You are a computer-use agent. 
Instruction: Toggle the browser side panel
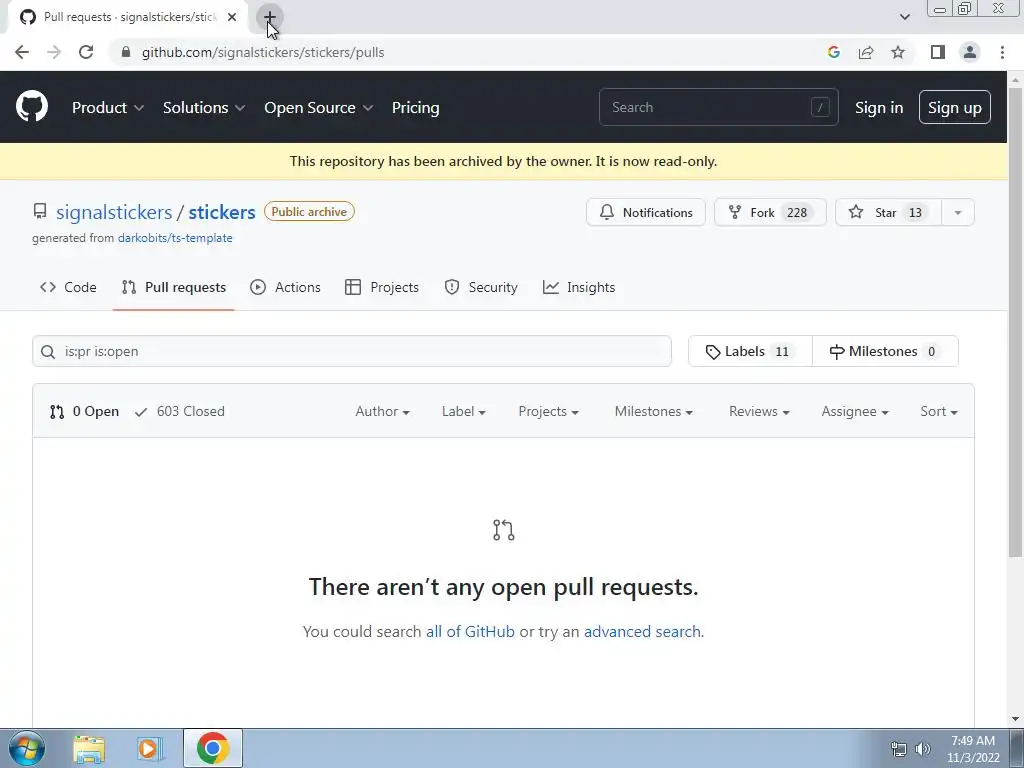(x=938, y=52)
